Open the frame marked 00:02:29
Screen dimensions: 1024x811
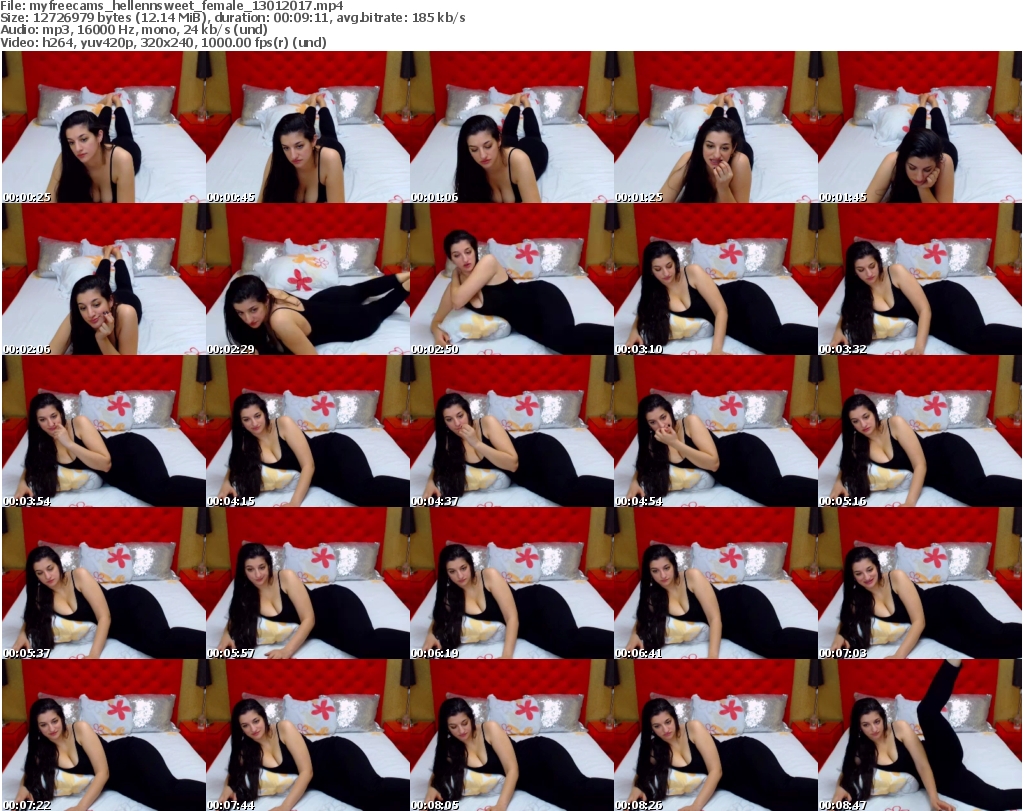point(308,279)
